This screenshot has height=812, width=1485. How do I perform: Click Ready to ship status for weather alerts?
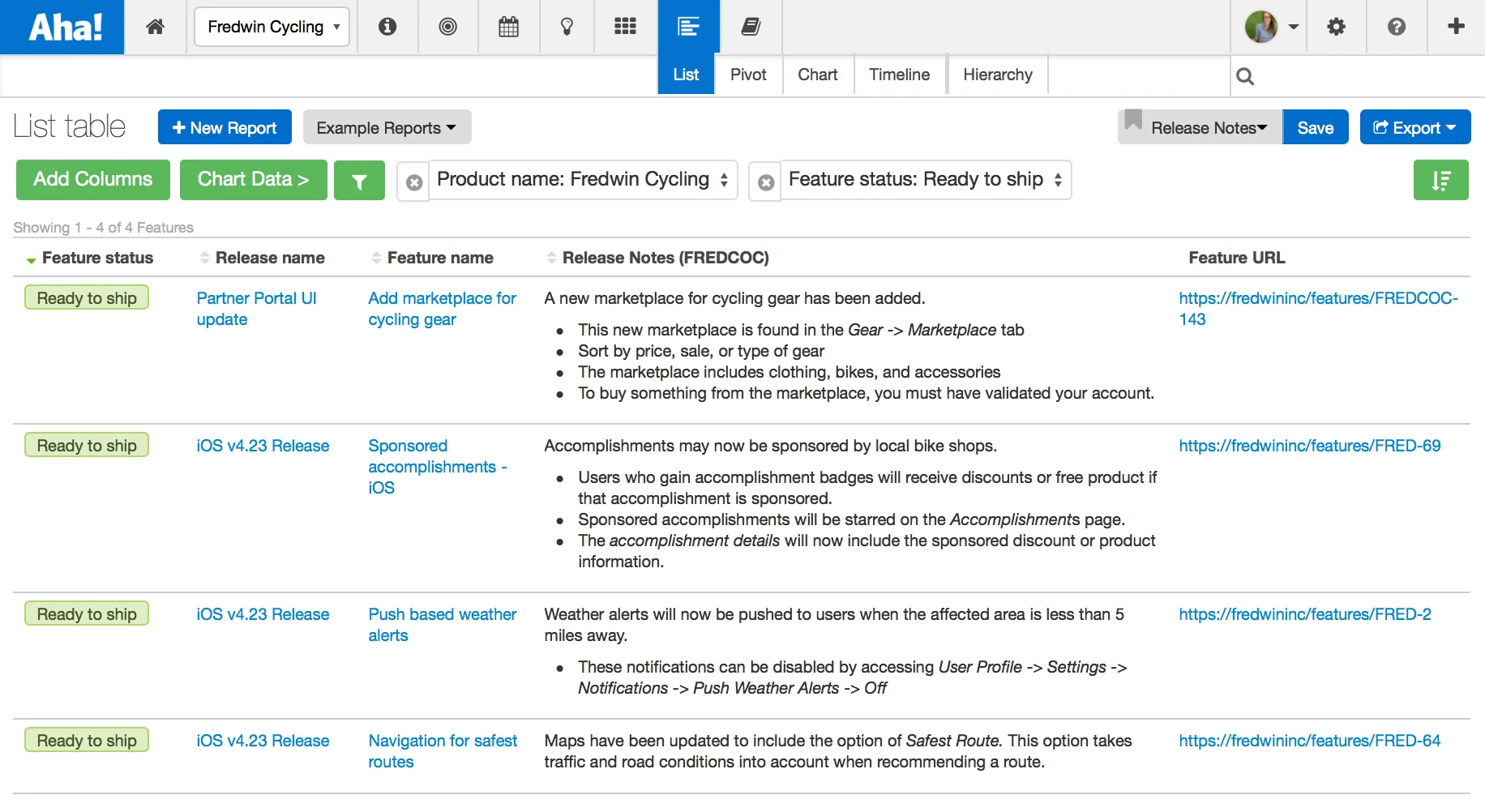pyautogui.click(x=87, y=613)
